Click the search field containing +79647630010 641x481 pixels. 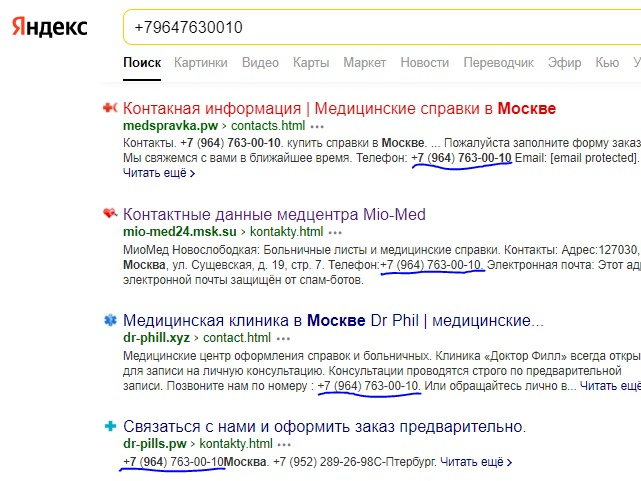point(380,27)
